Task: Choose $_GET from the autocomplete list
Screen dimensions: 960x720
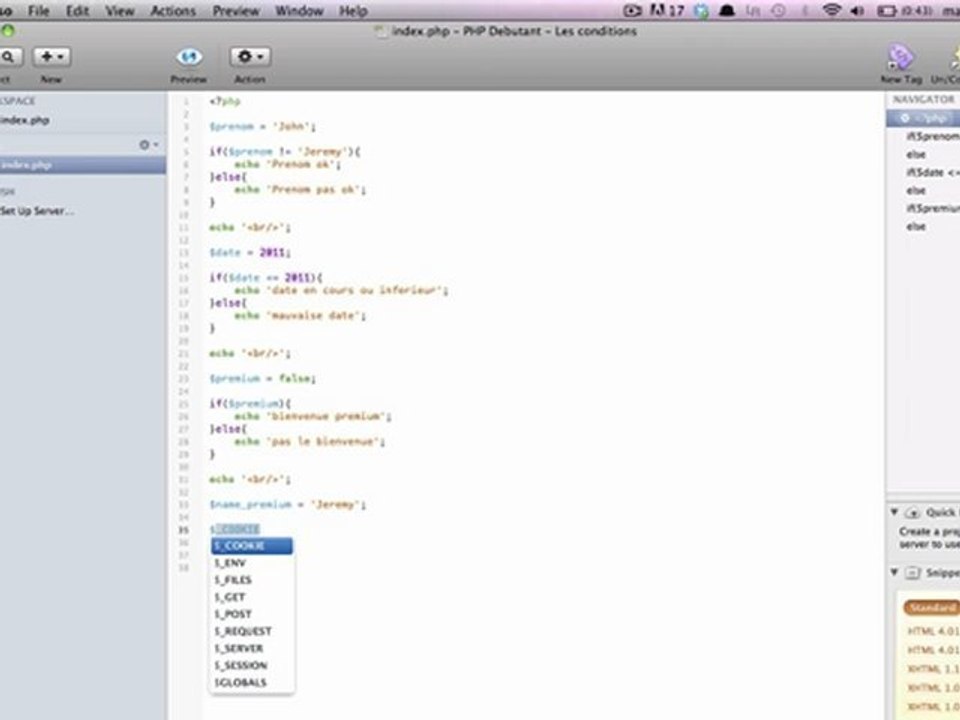Action: point(252,597)
